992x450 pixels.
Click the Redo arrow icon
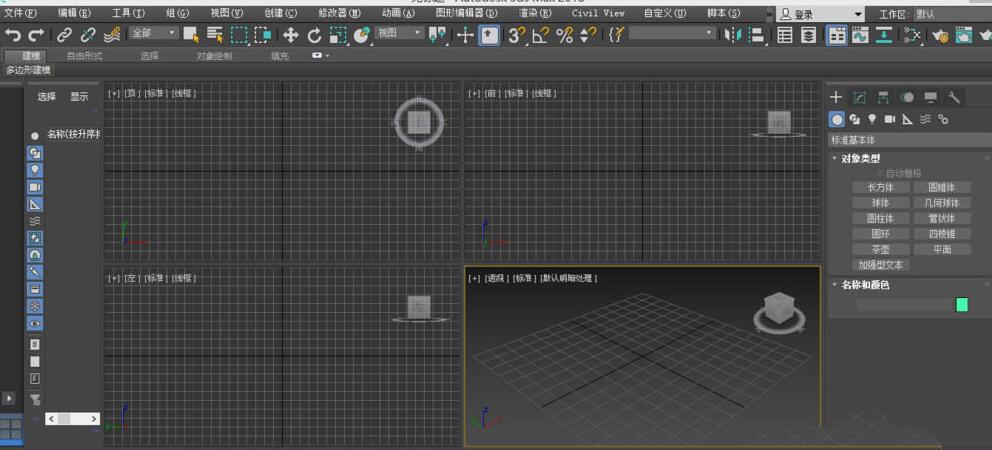point(35,35)
